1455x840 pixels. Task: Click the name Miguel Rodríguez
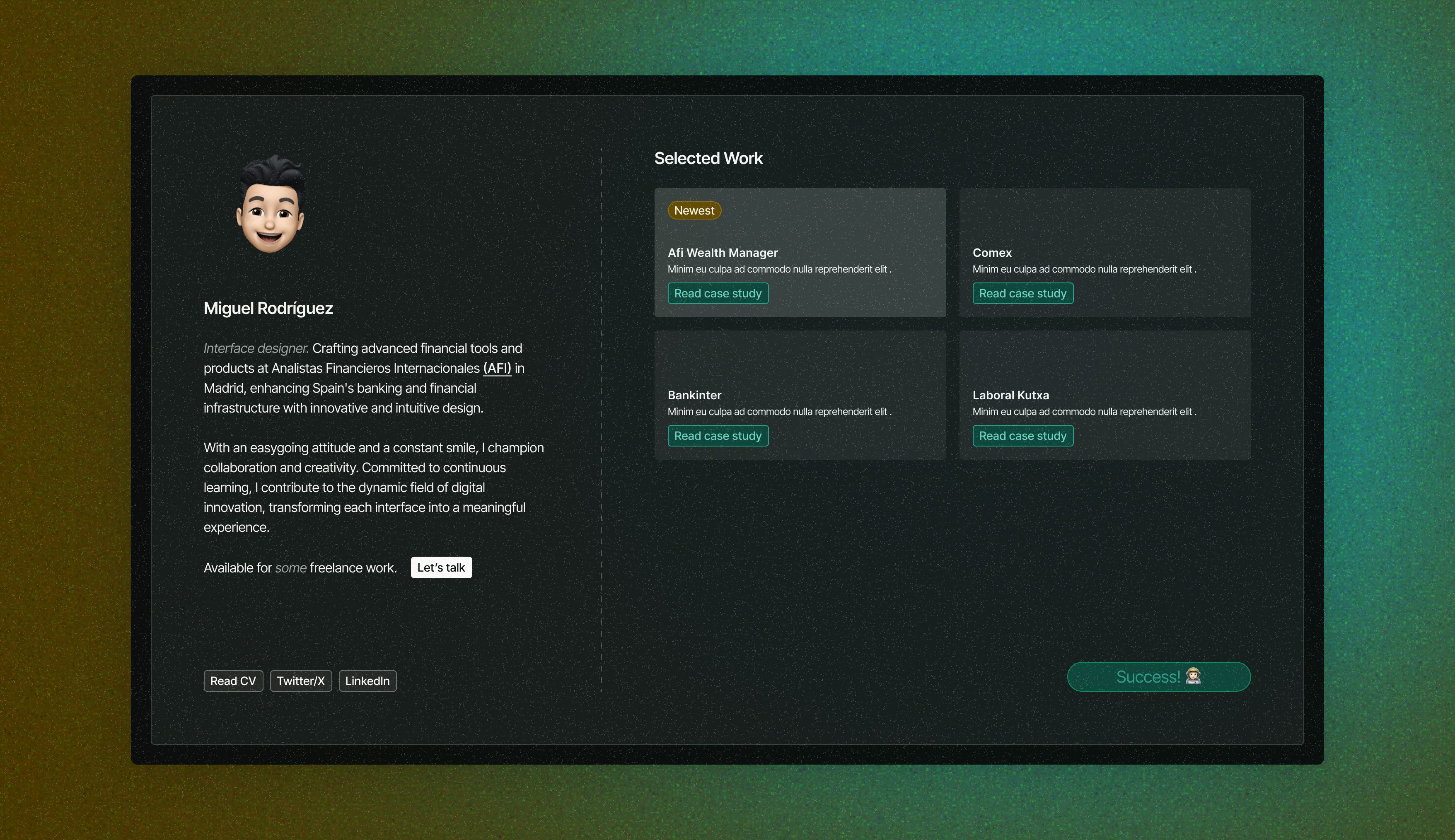pyautogui.click(x=268, y=307)
